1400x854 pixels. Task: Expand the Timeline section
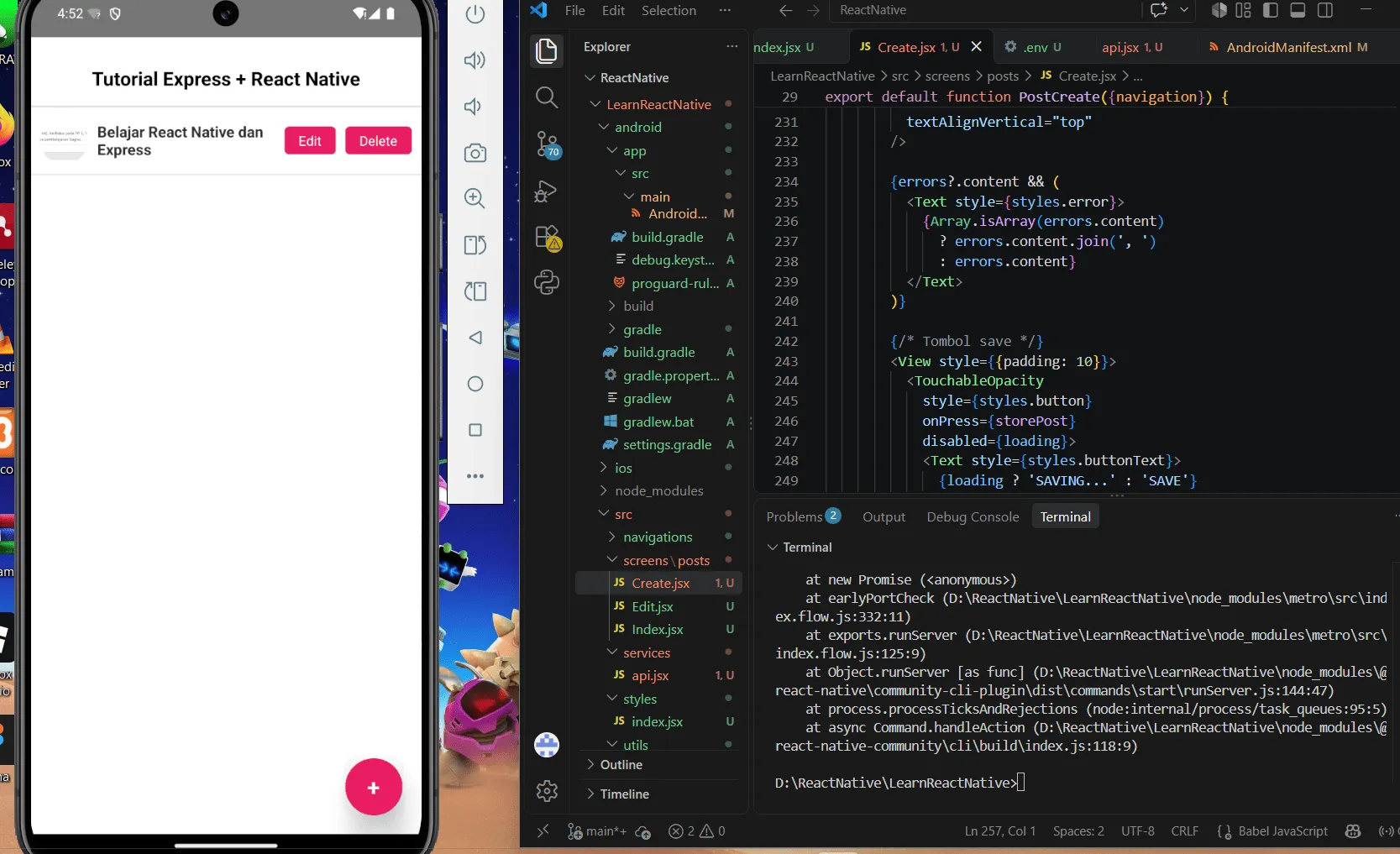click(660, 794)
